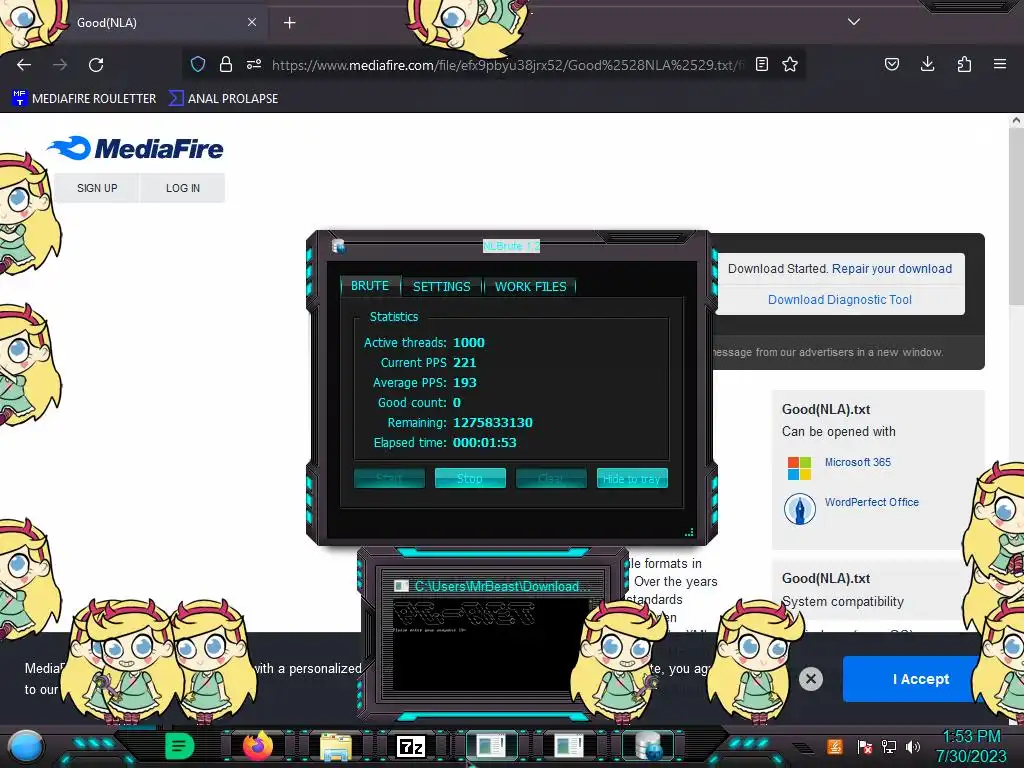Image resolution: width=1024 pixels, height=768 pixels.
Task: Click the Microsoft 365 logo icon
Action: click(799, 468)
